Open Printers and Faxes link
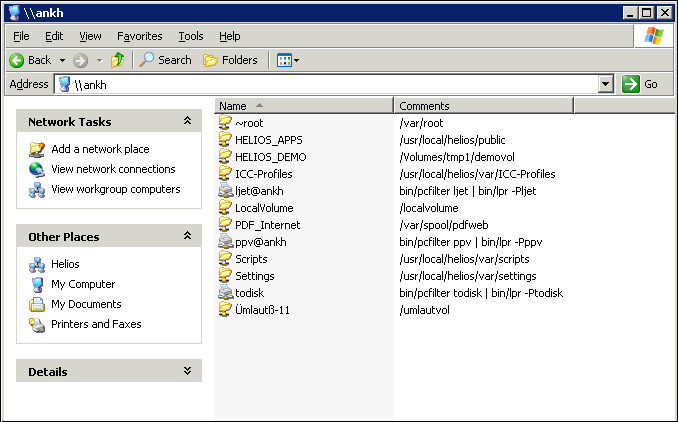 (96, 324)
